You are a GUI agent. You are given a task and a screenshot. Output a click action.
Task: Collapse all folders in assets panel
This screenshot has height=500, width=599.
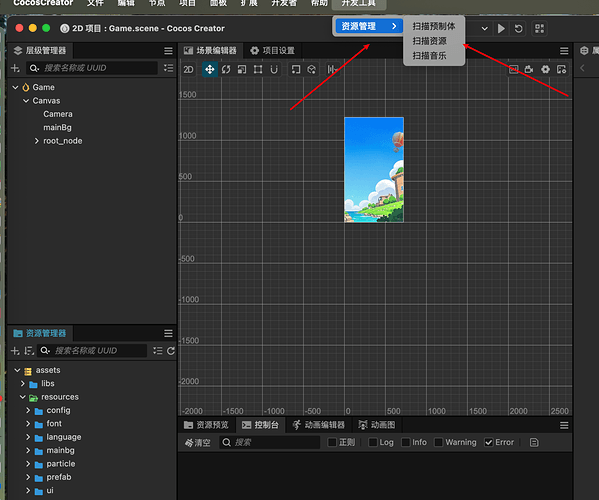pos(158,351)
